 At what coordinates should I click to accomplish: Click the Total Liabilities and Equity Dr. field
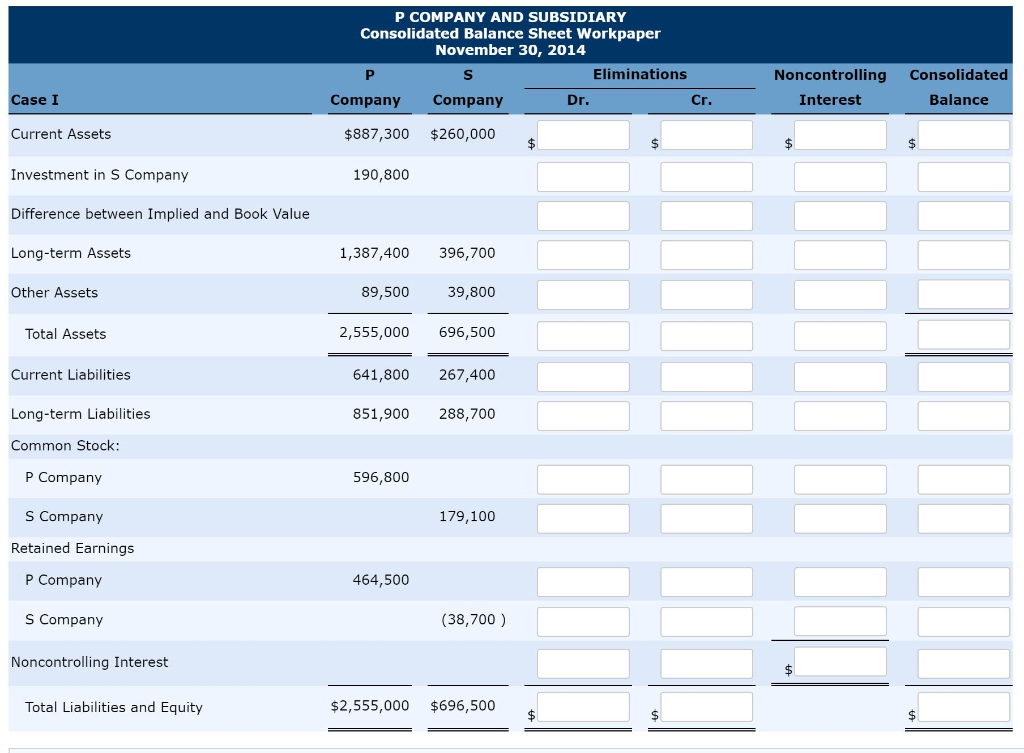tap(583, 706)
